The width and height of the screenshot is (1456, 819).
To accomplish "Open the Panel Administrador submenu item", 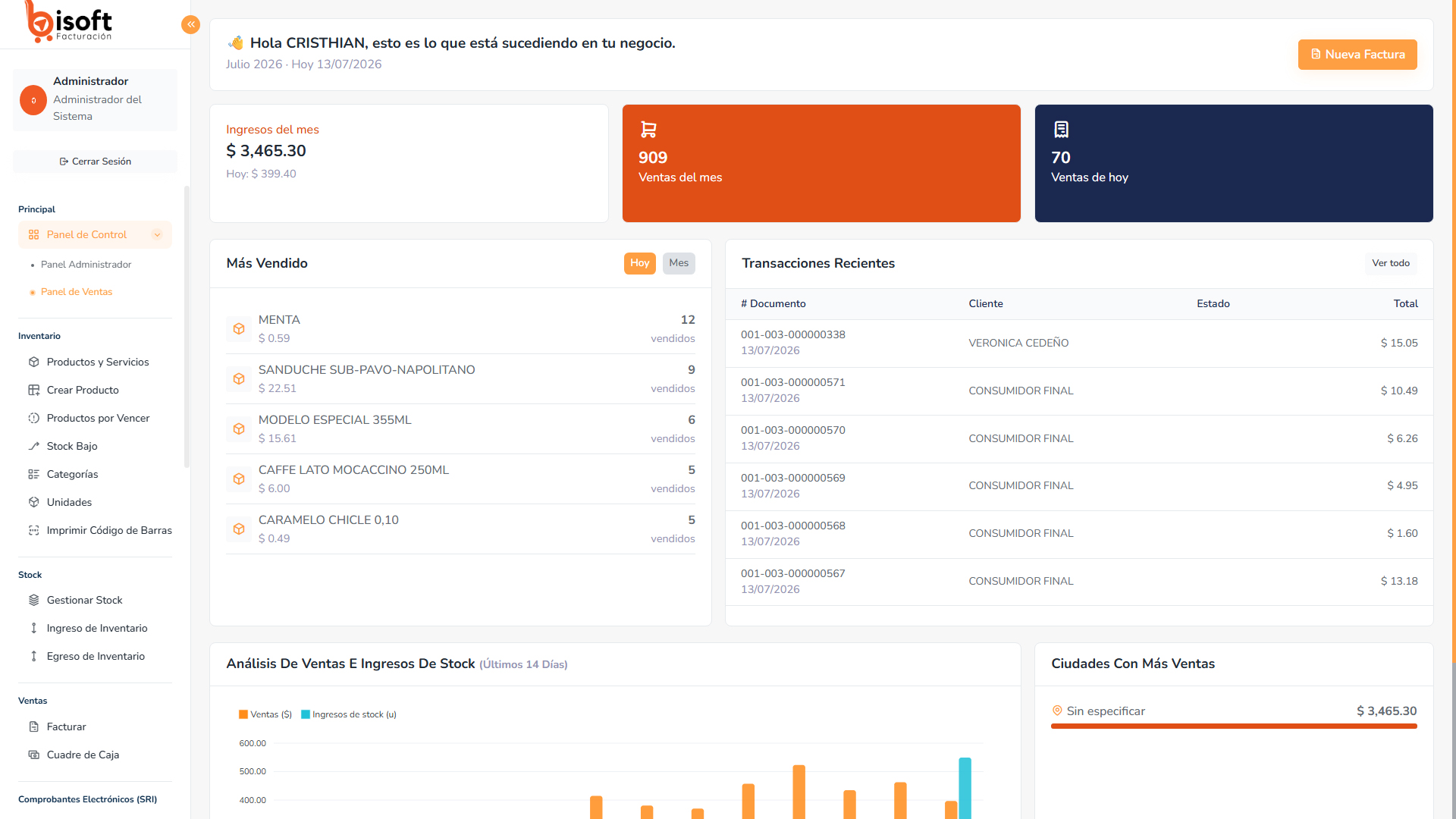I will pos(86,265).
